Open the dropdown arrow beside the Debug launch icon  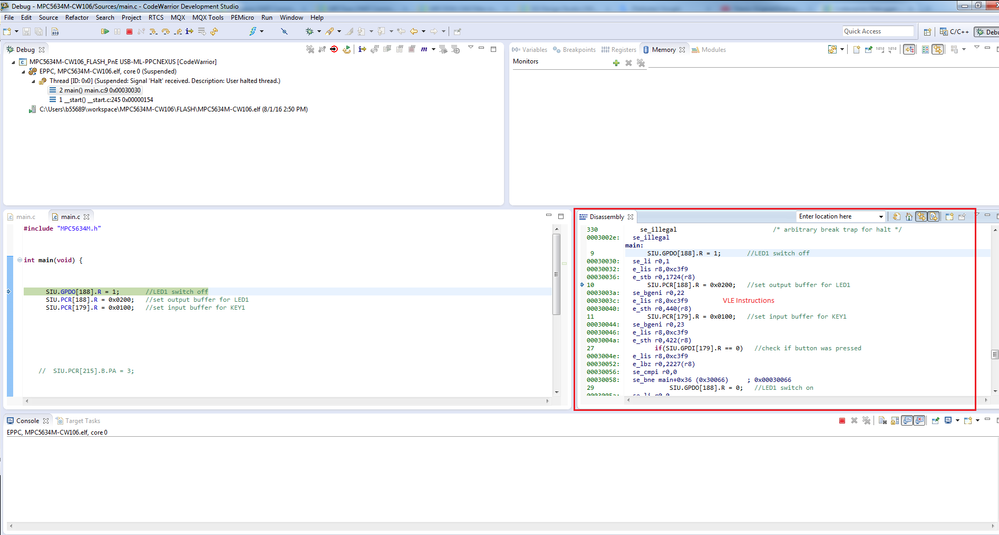(319, 31)
